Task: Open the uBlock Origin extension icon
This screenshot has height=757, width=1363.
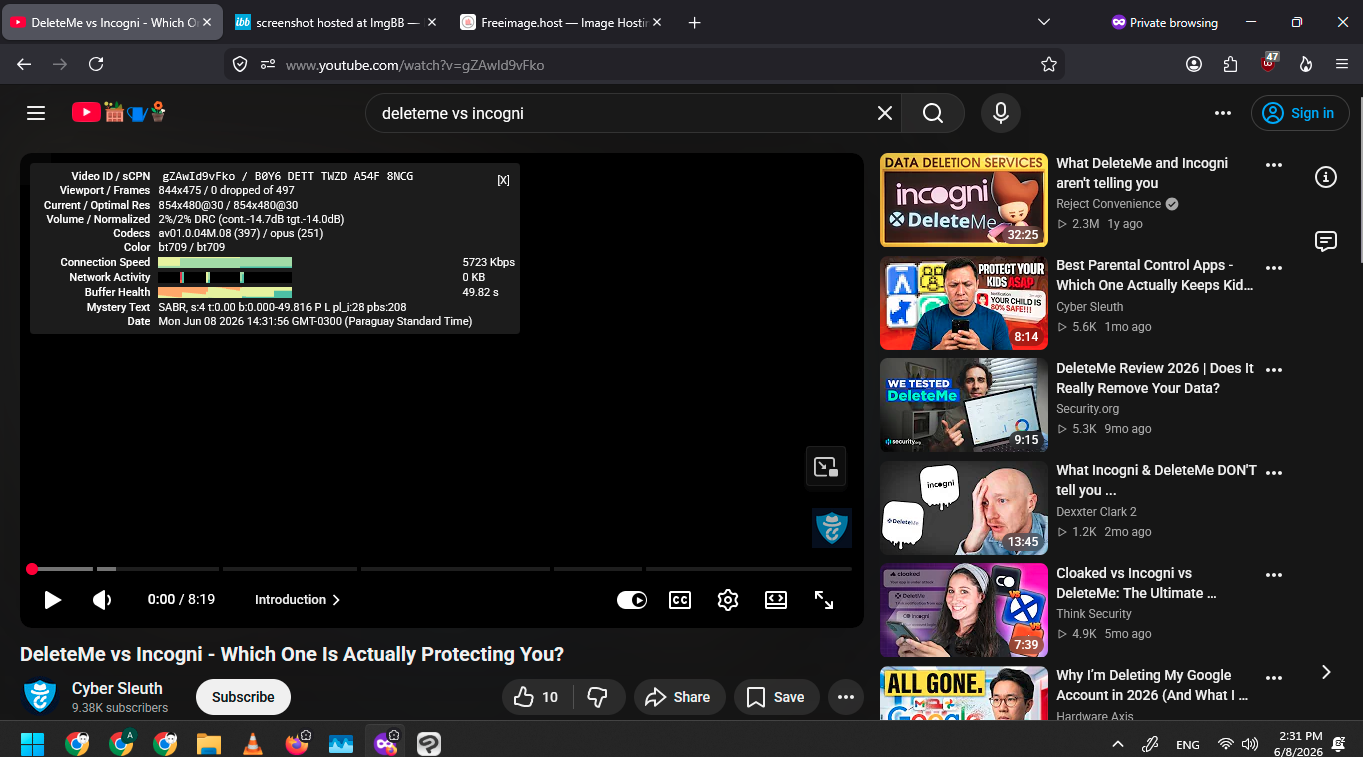Action: pos(1269,62)
